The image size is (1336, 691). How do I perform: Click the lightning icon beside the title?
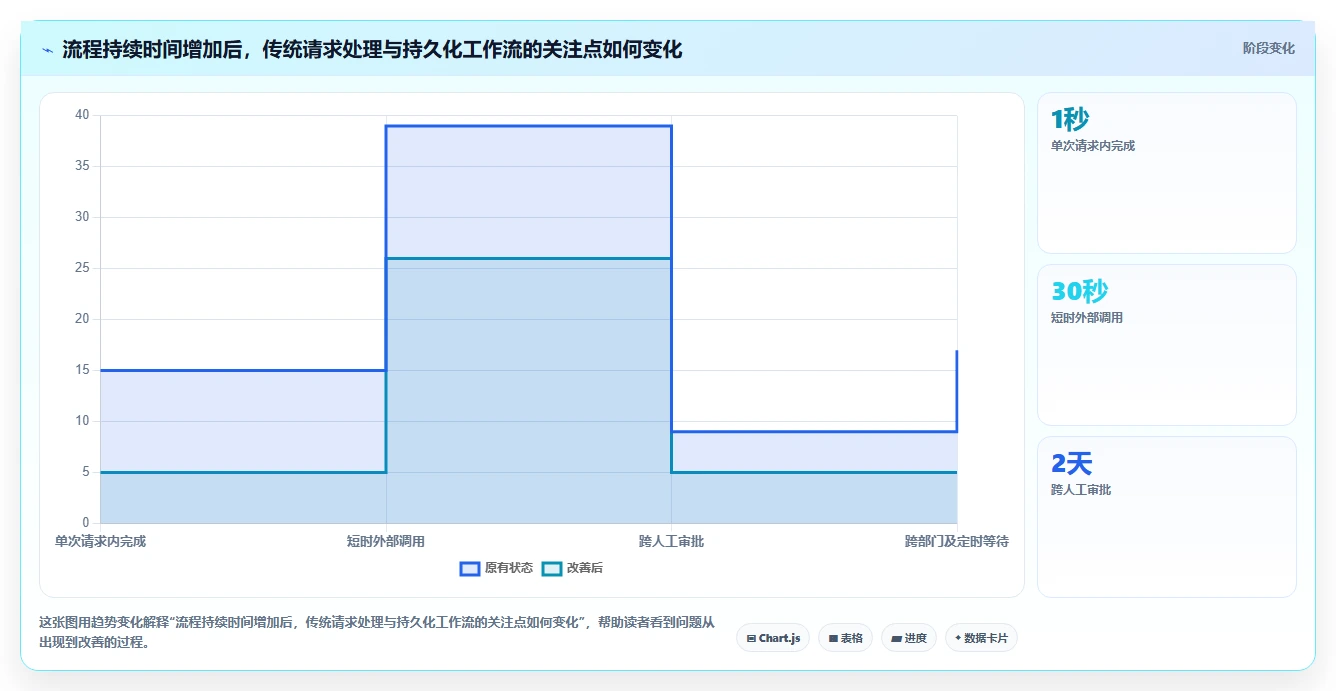(x=47, y=50)
